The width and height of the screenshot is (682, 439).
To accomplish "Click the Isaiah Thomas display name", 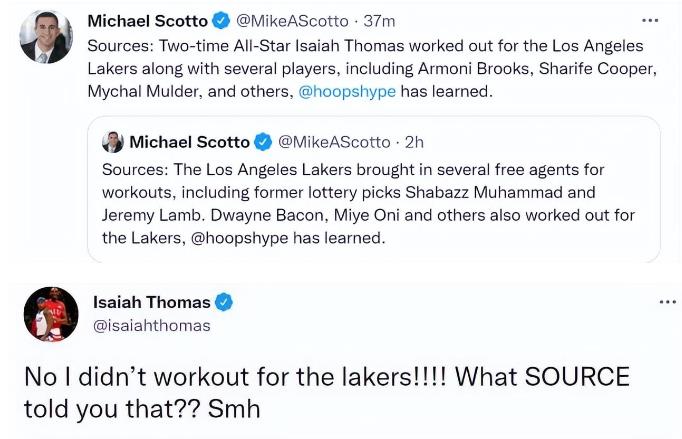I will tap(151, 302).
